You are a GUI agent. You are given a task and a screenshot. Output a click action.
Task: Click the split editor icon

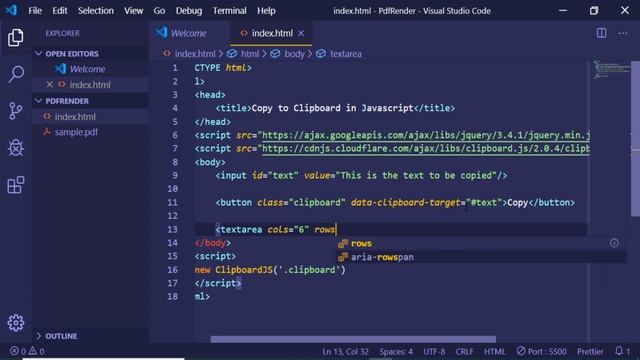tap(601, 33)
